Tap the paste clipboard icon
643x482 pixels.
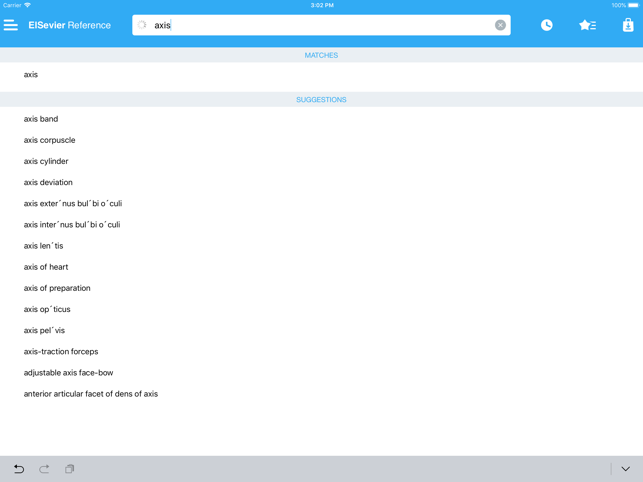click(70, 468)
